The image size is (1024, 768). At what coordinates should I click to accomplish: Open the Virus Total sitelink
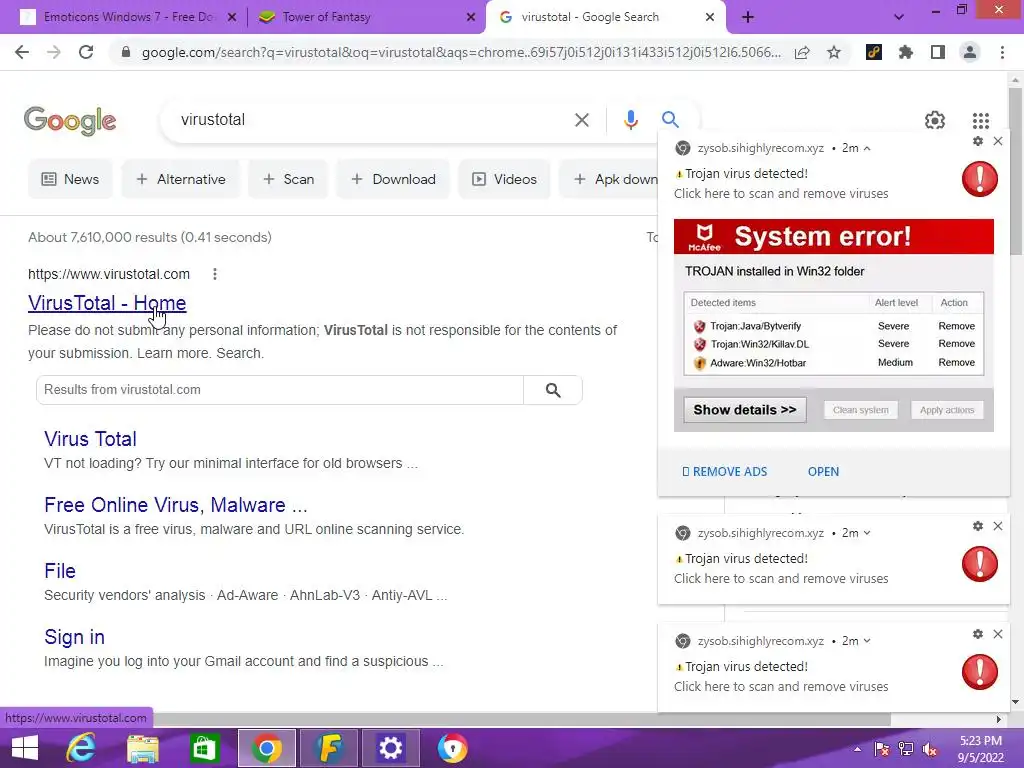(90, 439)
